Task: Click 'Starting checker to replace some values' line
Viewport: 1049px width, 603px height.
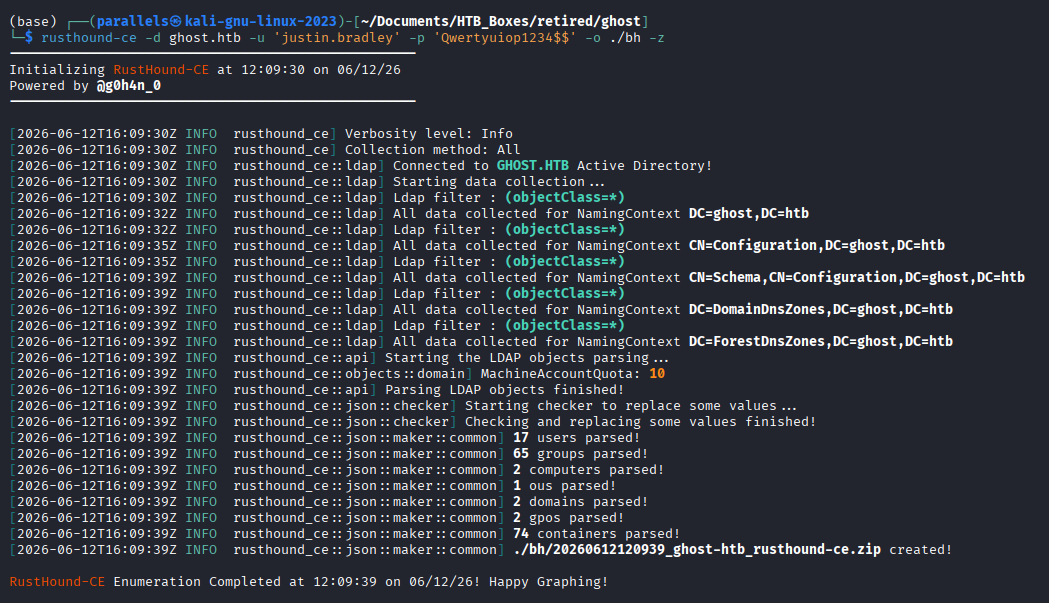Action: (631, 406)
